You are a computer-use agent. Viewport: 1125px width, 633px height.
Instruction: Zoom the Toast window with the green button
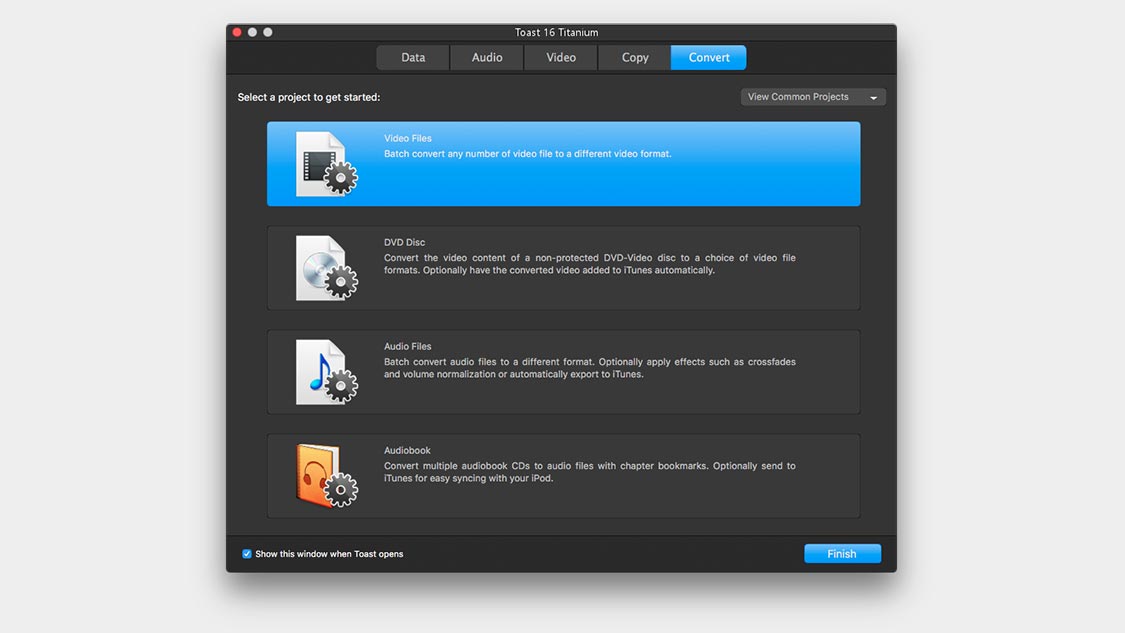tap(268, 32)
